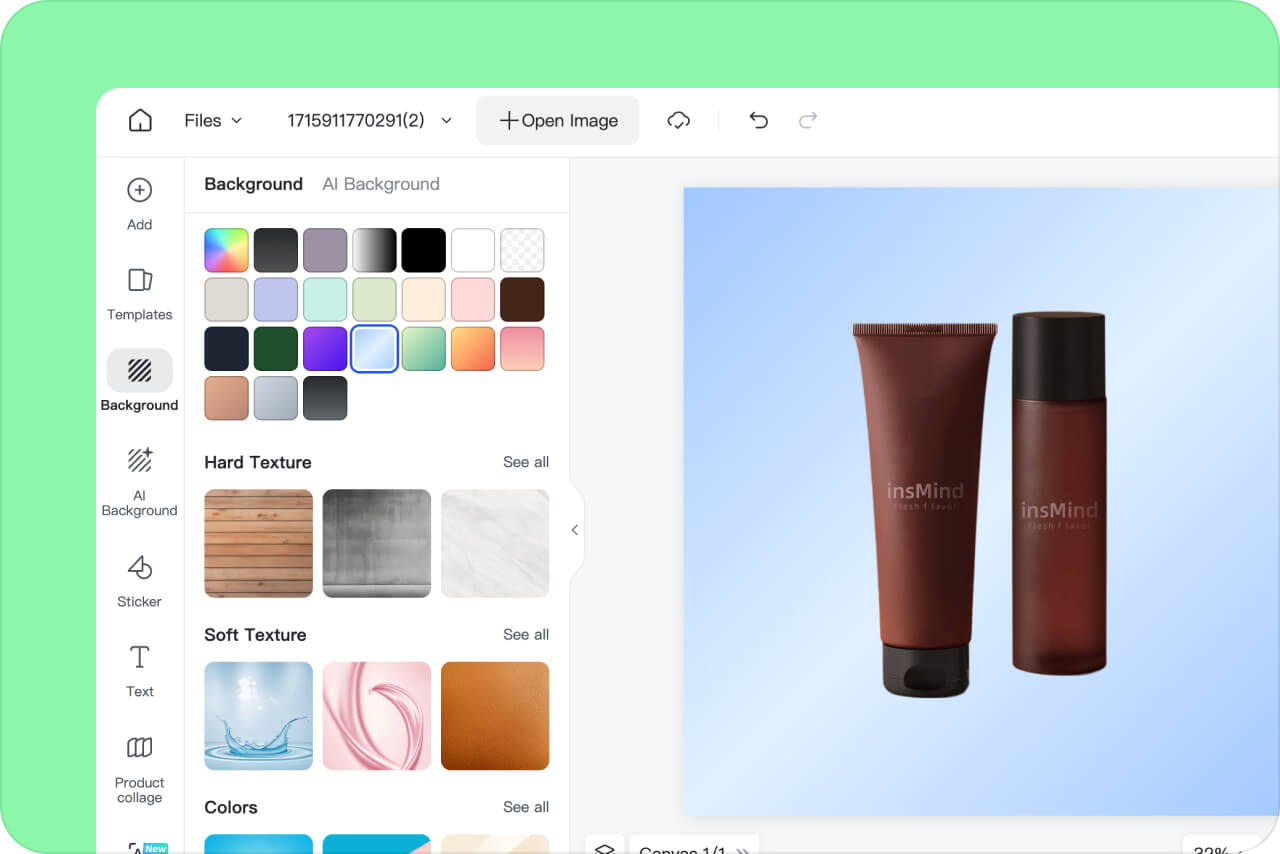
Task: Select the Background tool in sidebar
Action: pos(140,381)
